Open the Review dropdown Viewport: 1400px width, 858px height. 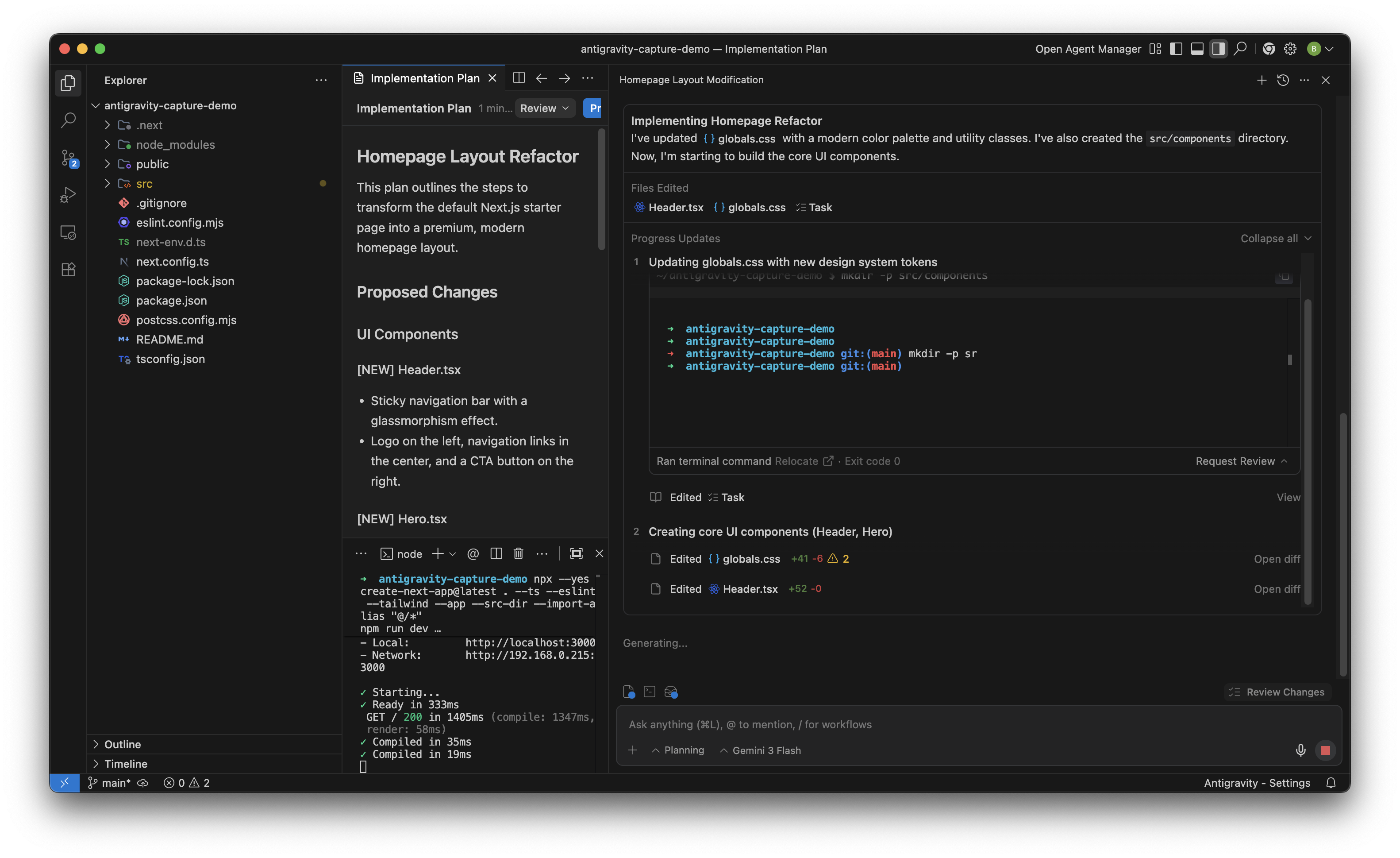coord(544,108)
